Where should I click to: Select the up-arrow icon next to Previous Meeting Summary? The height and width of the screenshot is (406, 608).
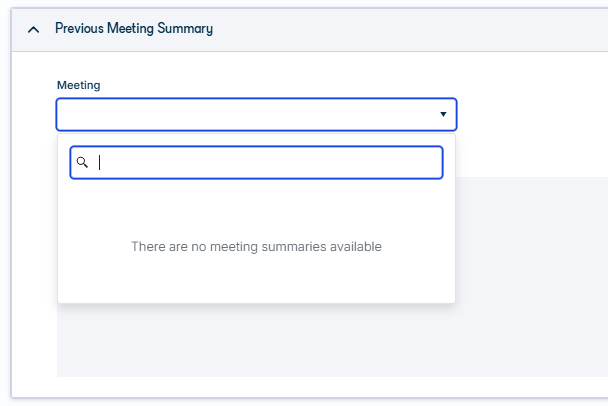(34, 29)
